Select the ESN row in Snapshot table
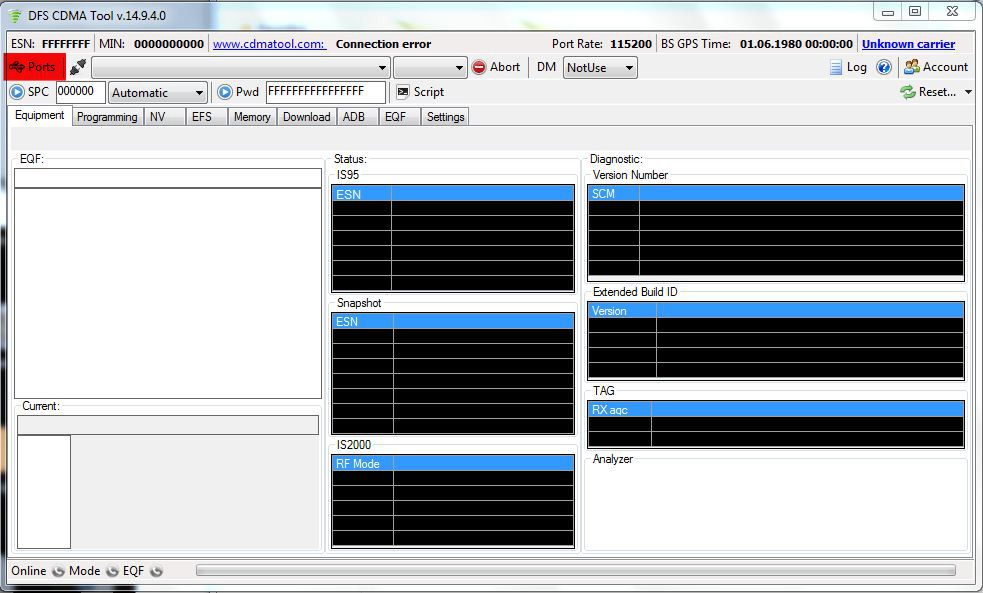This screenshot has height=593, width=983. pos(453,322)
